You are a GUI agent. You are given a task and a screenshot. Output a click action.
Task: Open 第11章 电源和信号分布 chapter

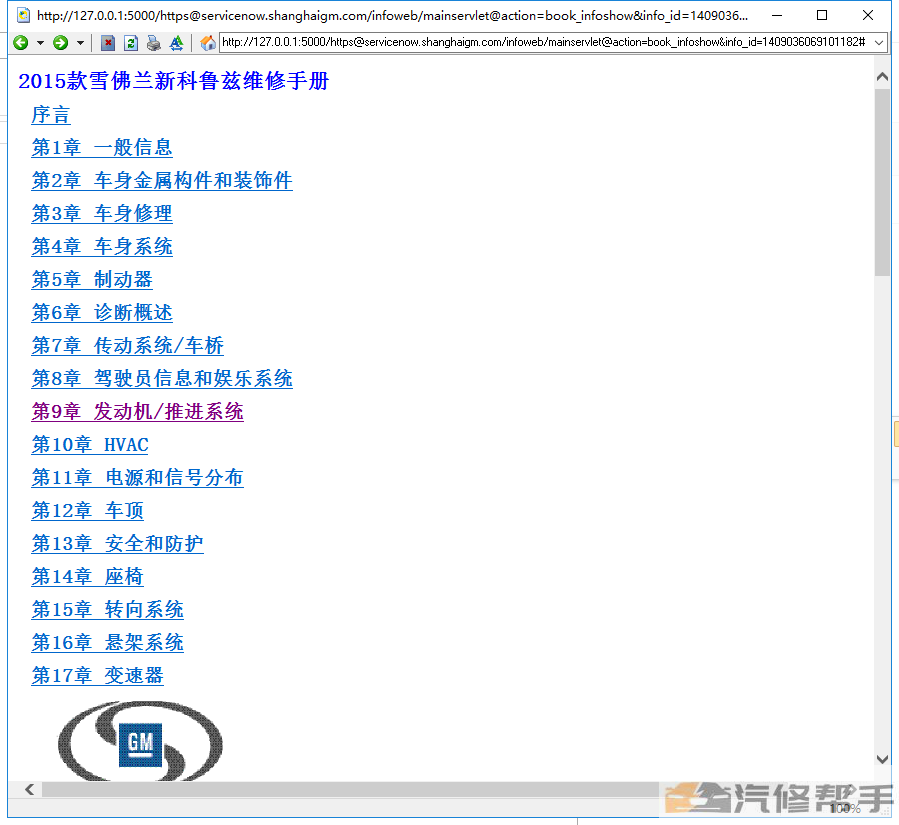point(138,478)
